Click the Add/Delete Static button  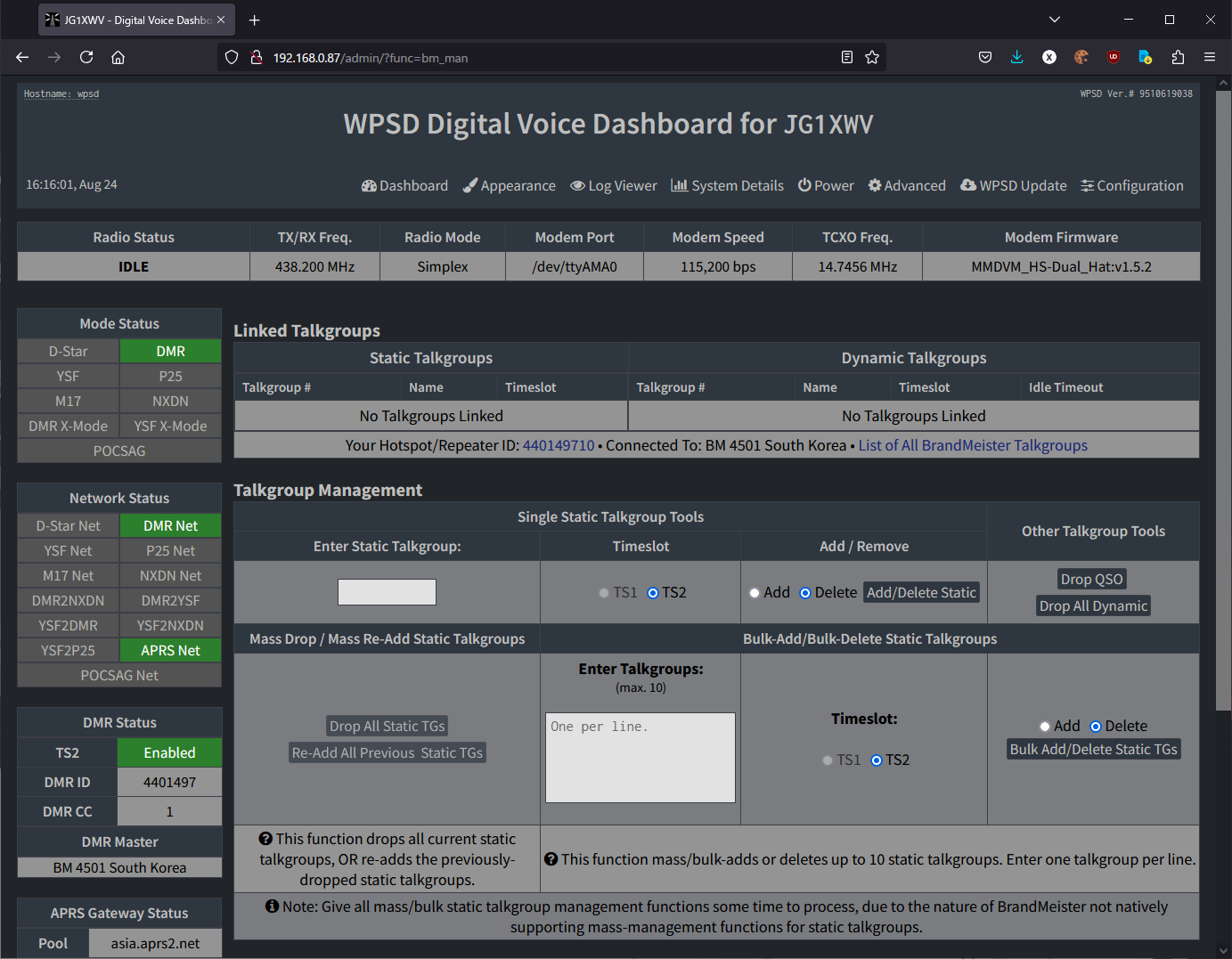[x=921, y=592]
